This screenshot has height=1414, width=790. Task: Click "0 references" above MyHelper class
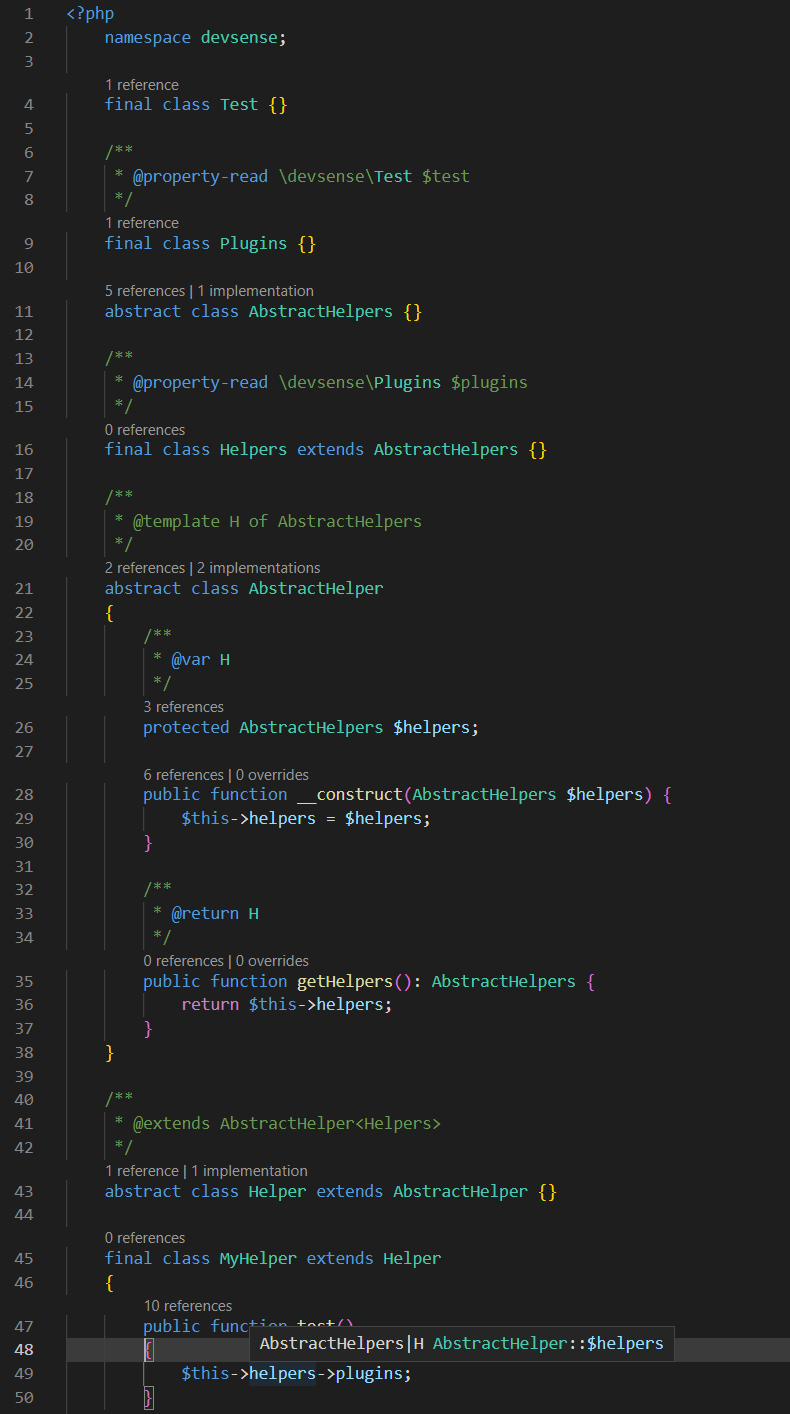(145, 1238)
